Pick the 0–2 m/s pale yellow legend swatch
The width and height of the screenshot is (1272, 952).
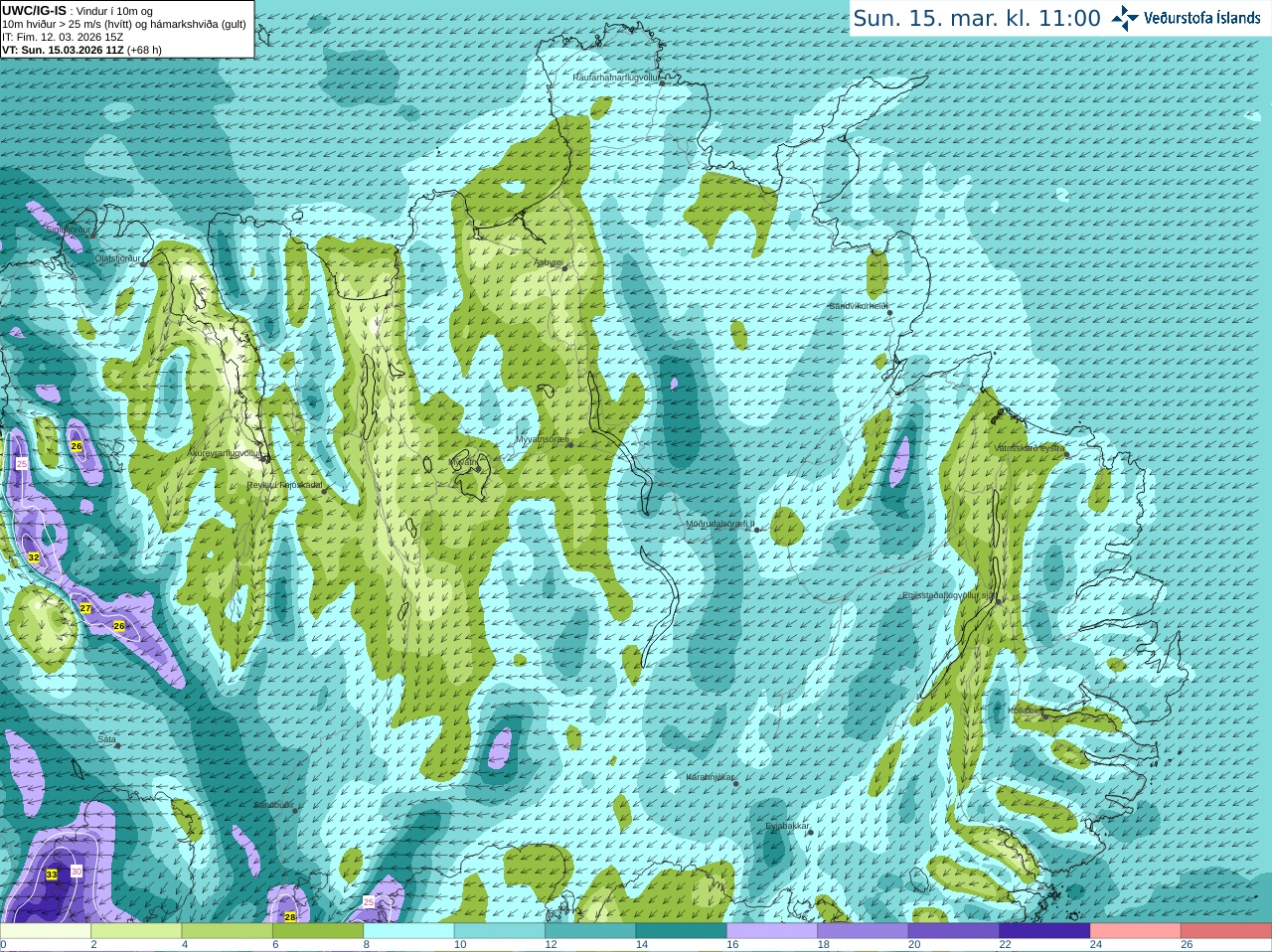click(x=46, y=931)
